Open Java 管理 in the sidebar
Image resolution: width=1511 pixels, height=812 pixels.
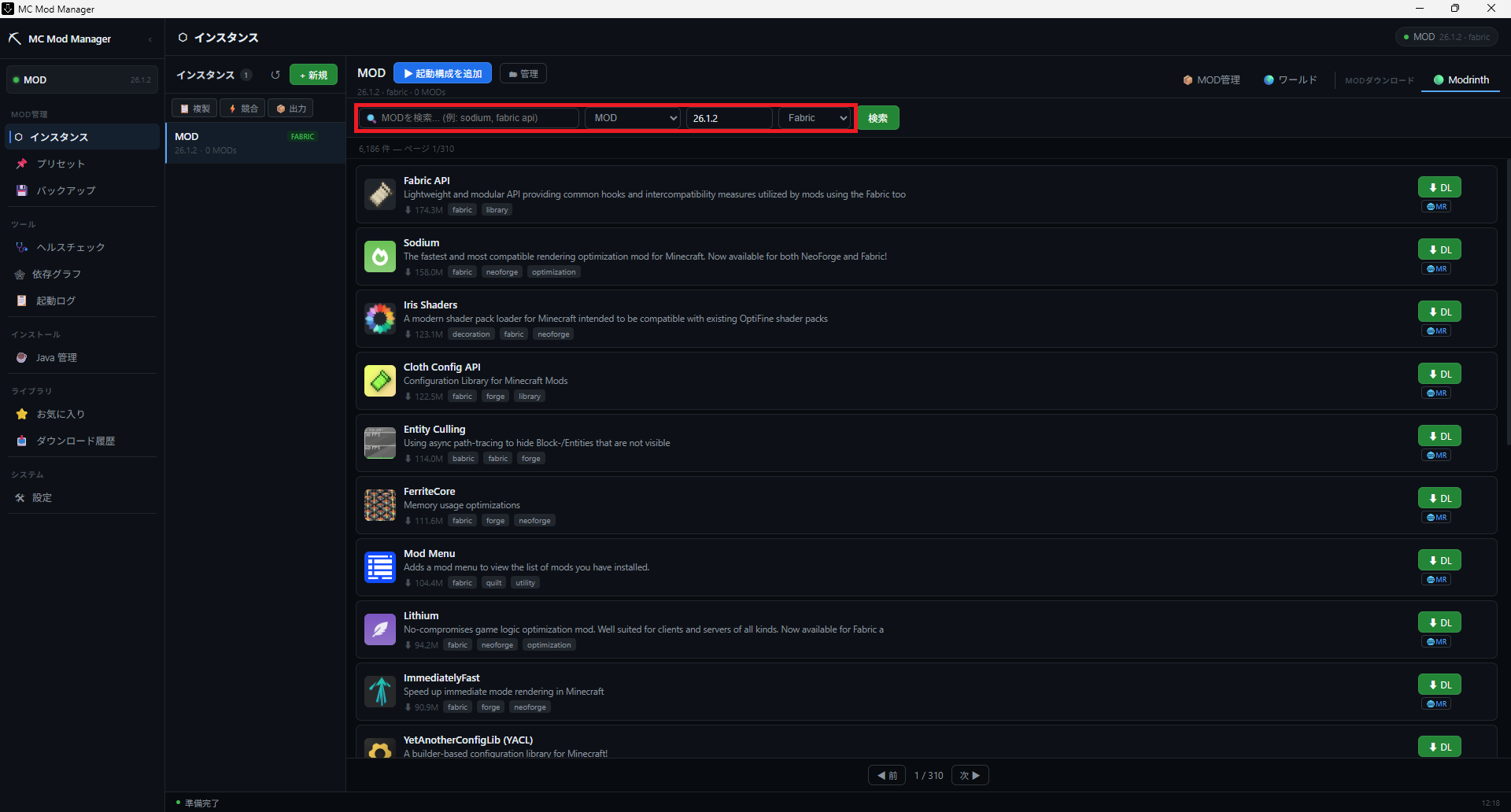pyautogui.click(x=83, y=357)
